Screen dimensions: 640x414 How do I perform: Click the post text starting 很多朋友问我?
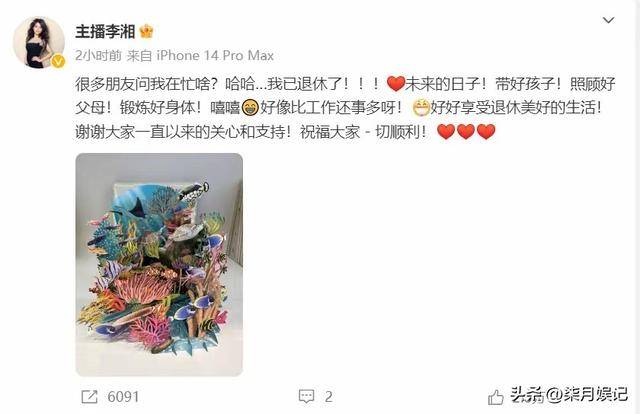[345, 108]
